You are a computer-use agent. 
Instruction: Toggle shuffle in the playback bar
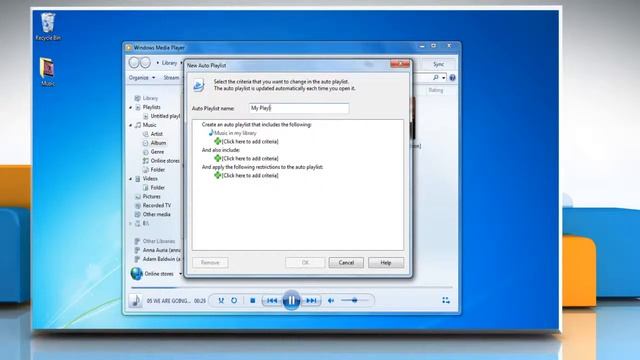[221, 300]
